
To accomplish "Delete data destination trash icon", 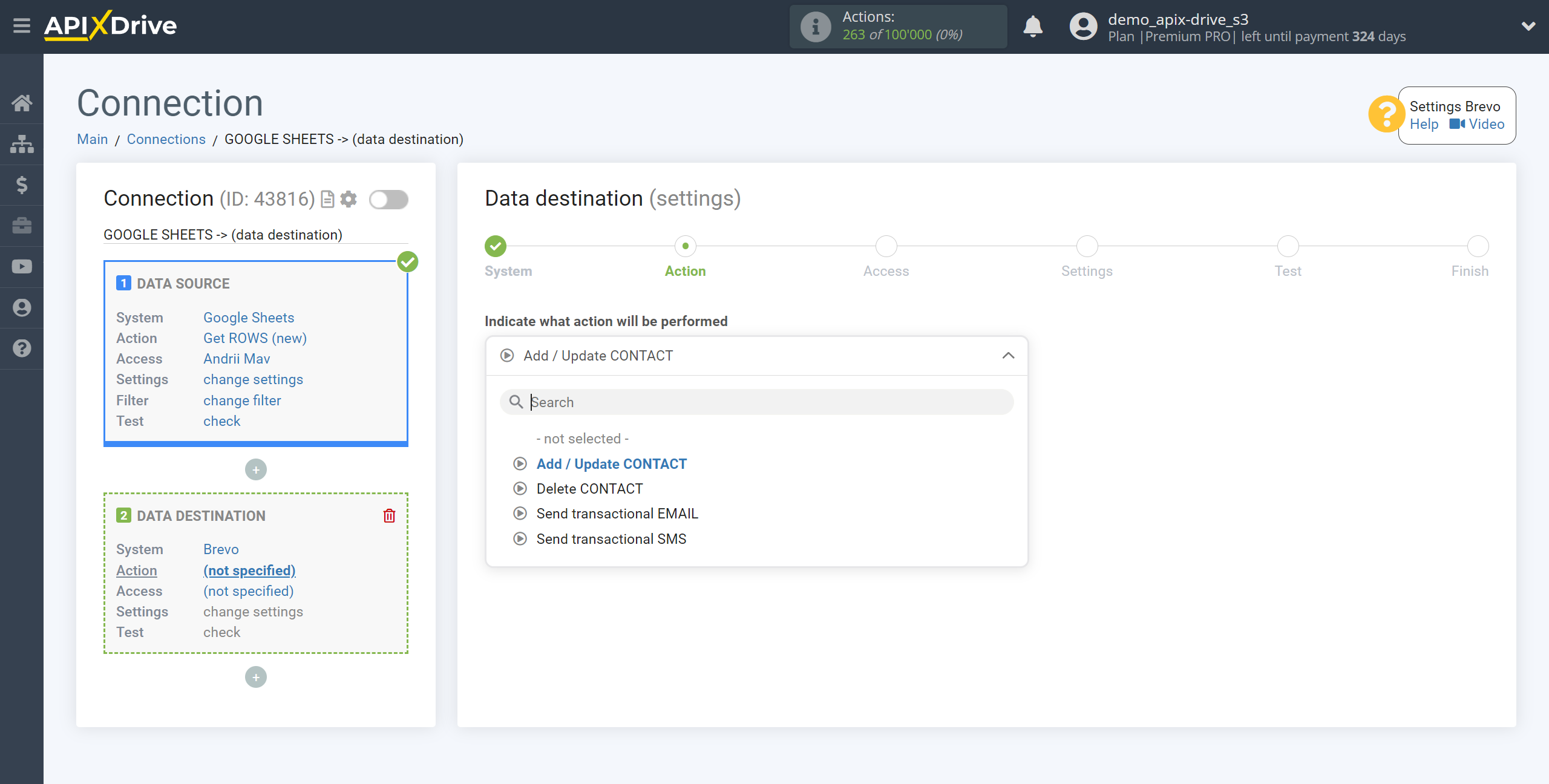I will 389,515.
